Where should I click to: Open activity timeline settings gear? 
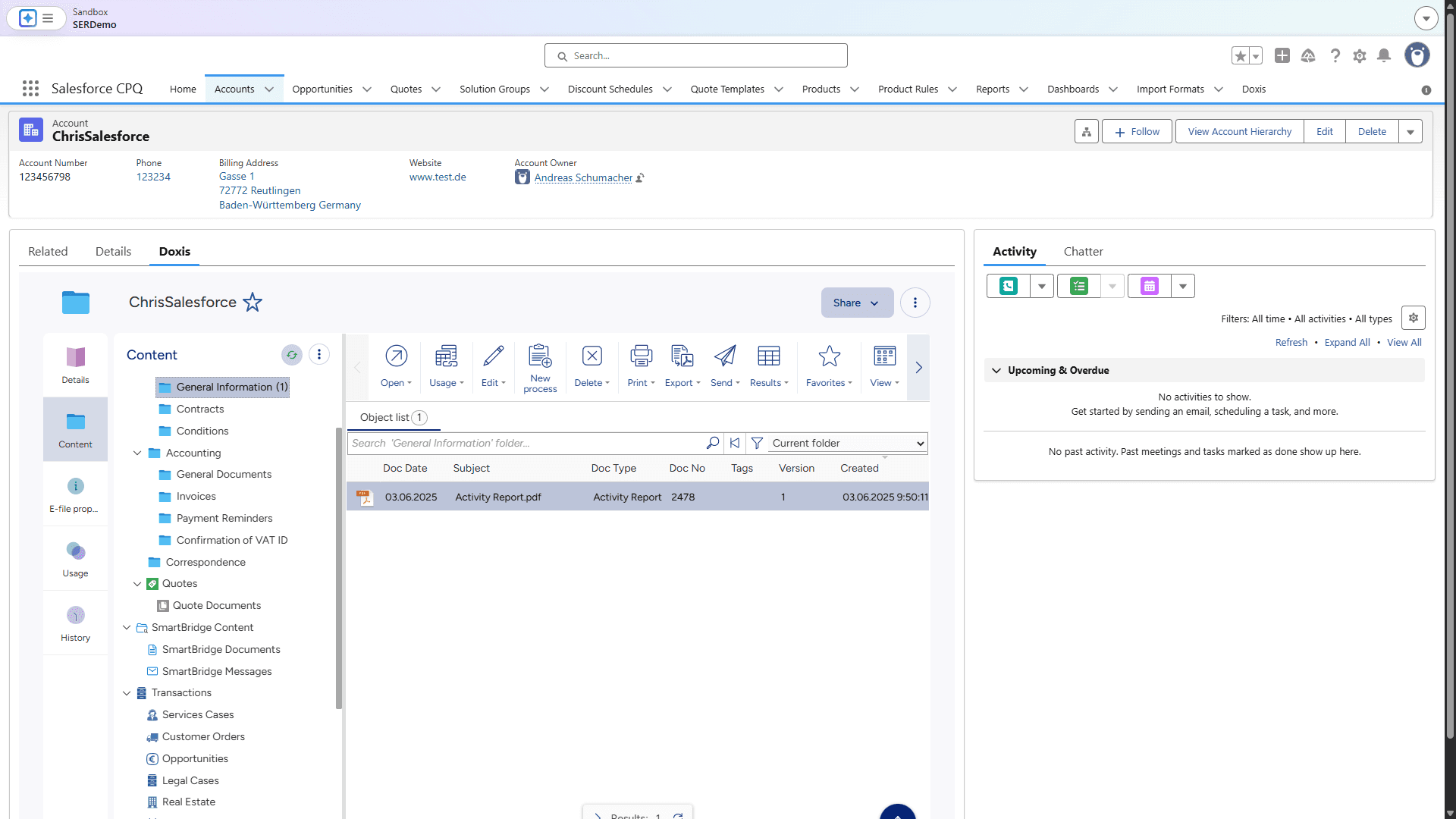point(1414,318)
